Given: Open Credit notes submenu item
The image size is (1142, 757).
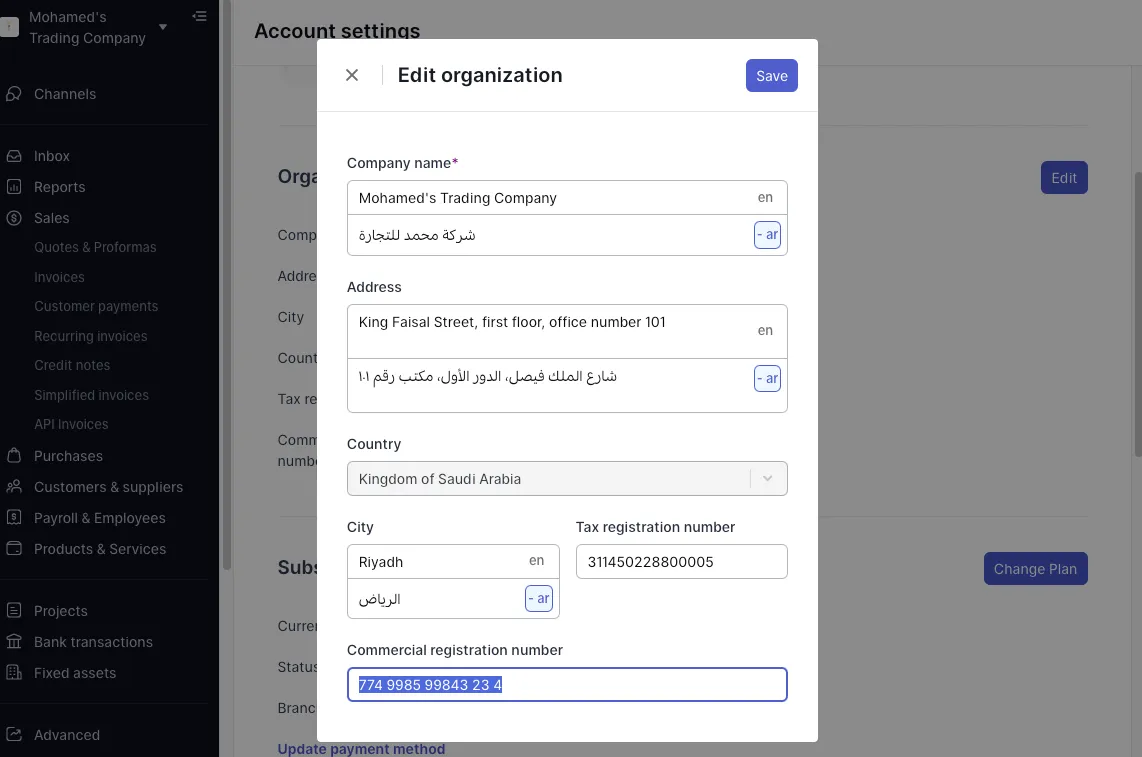Looking at the screenshot, I should [72, 365].
